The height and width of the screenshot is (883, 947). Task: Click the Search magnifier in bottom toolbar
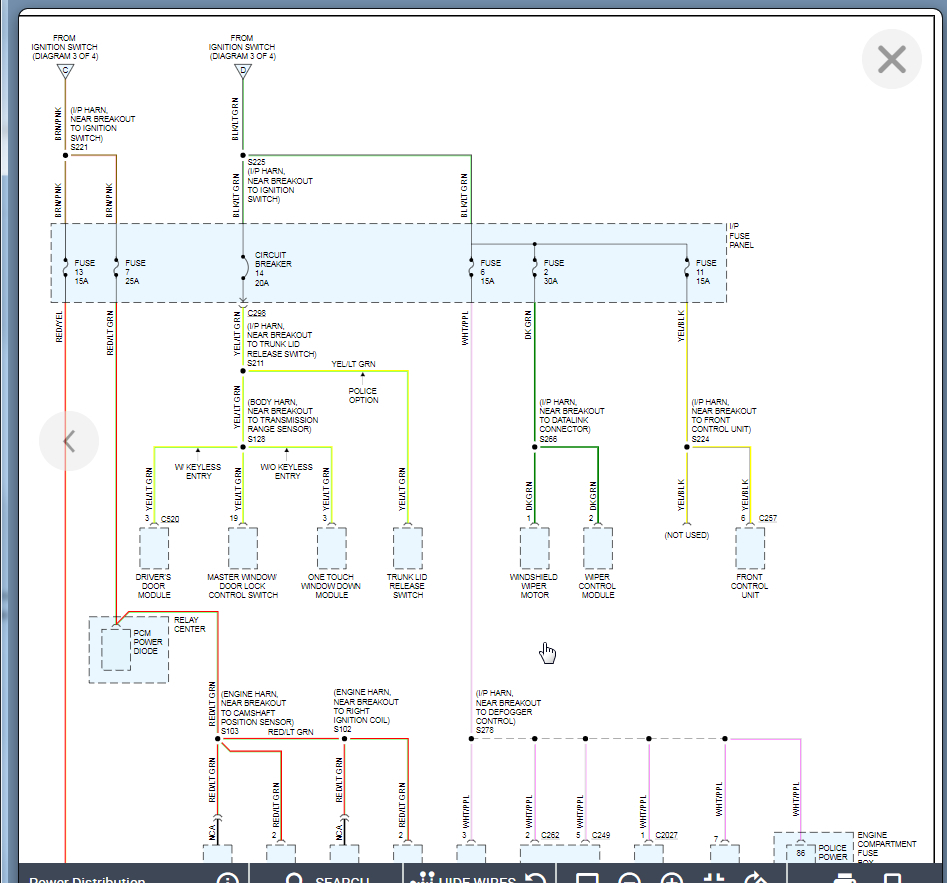click(295, 879)
